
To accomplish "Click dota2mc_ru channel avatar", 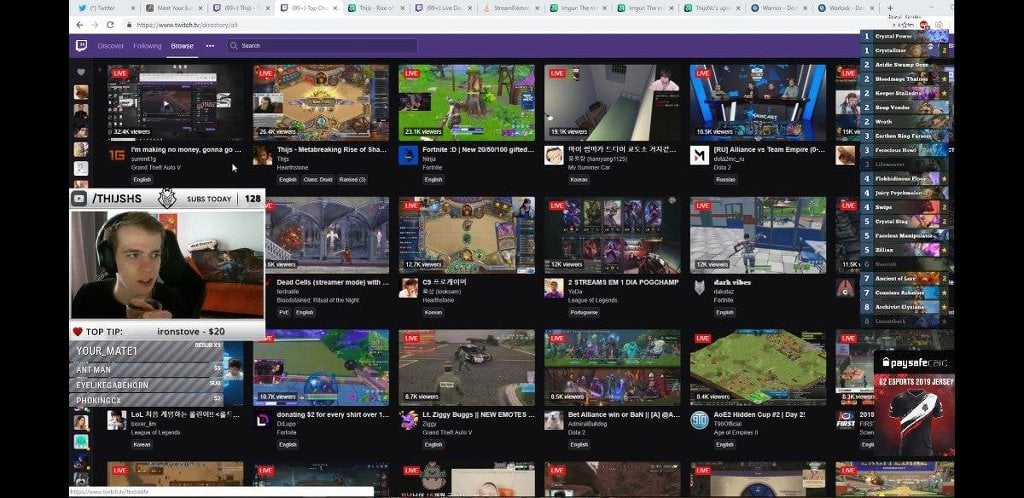I will (699, 155).
